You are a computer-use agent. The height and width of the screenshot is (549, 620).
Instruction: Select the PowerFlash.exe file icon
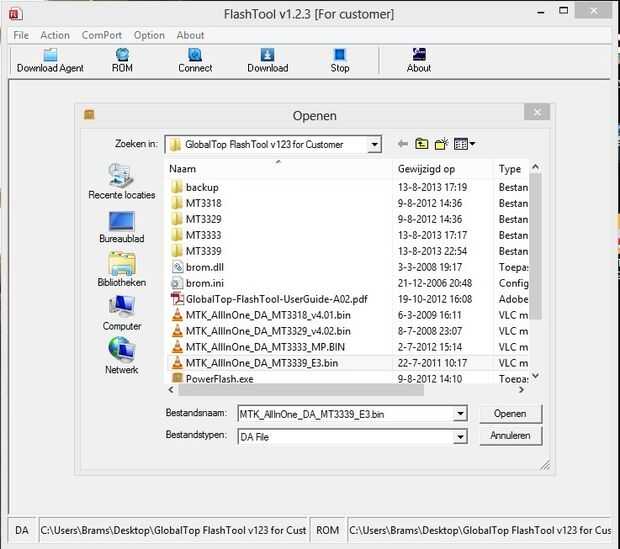coord(178,378)
